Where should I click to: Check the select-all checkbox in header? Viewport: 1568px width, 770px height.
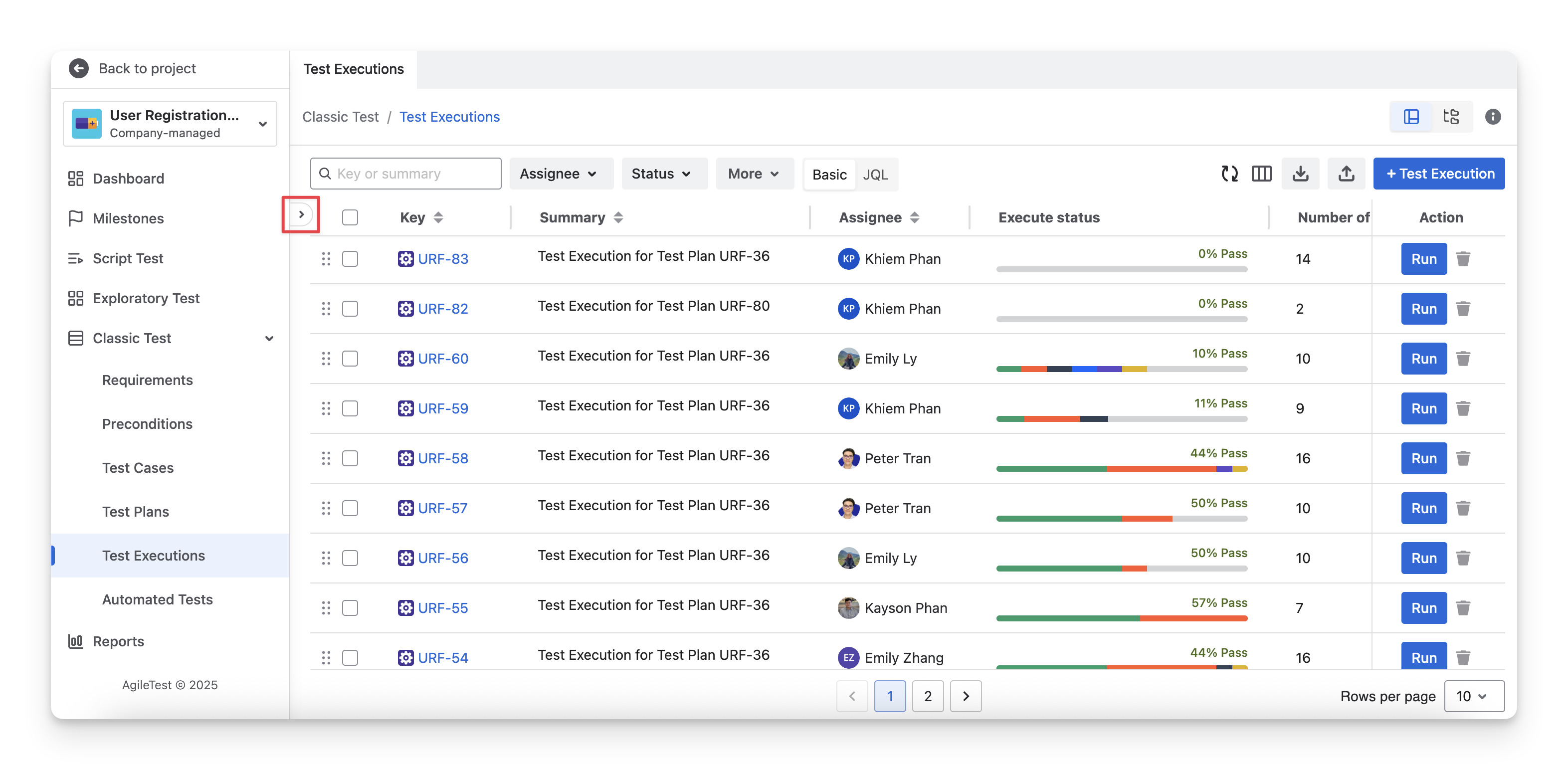point(350,217)
